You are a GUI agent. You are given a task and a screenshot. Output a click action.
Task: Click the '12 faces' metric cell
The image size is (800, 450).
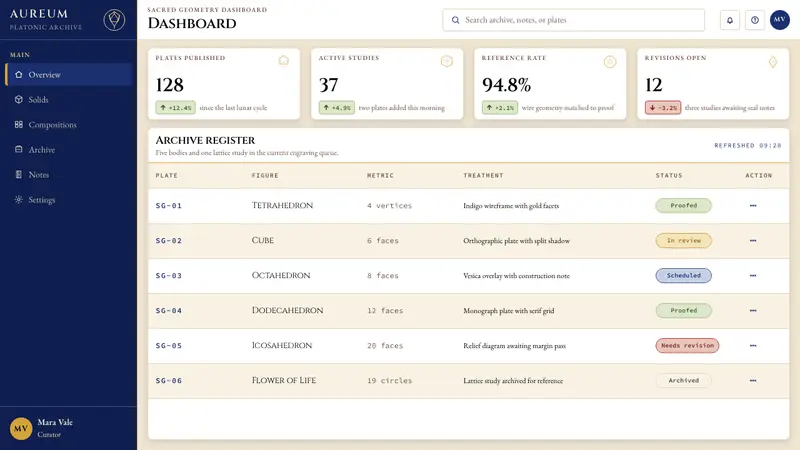point(385,310)
